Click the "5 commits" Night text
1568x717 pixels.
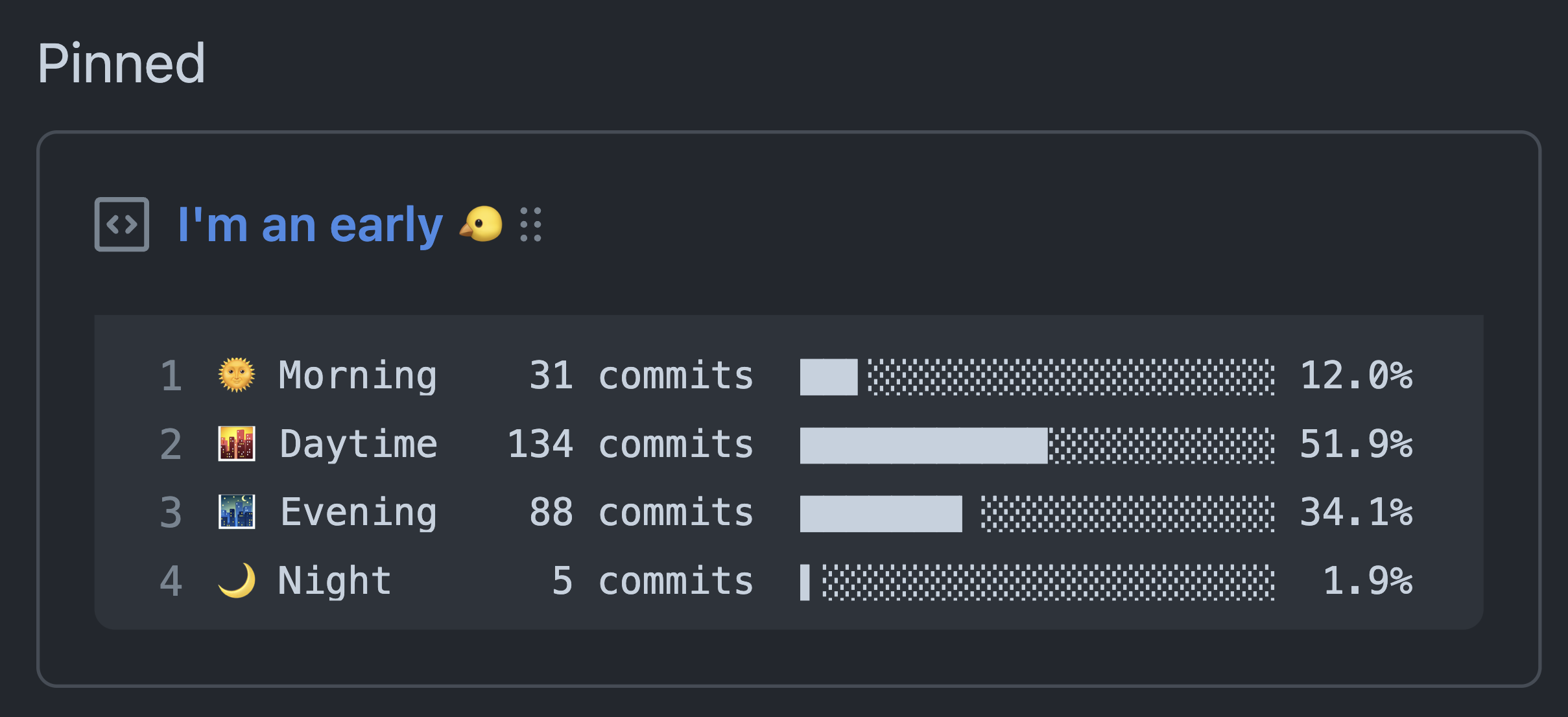(x=652, y=580)
